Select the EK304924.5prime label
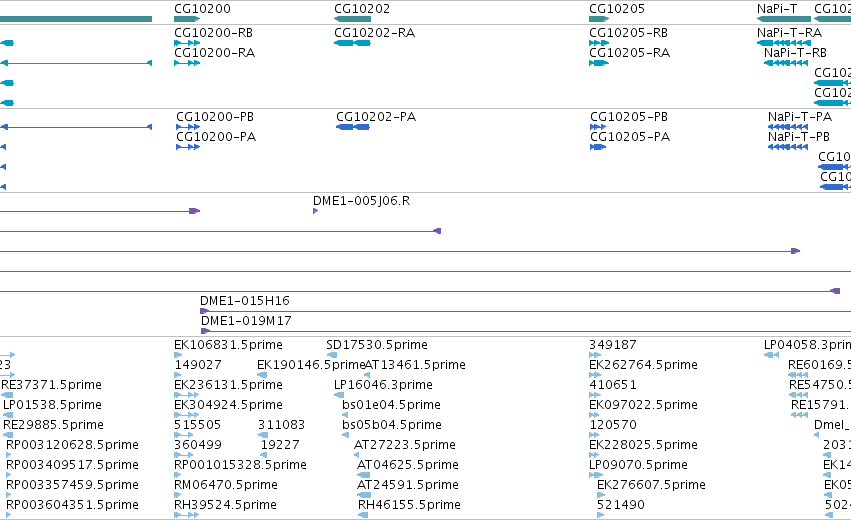The width and height of the screenshot is (851, 520). [228, 405]
